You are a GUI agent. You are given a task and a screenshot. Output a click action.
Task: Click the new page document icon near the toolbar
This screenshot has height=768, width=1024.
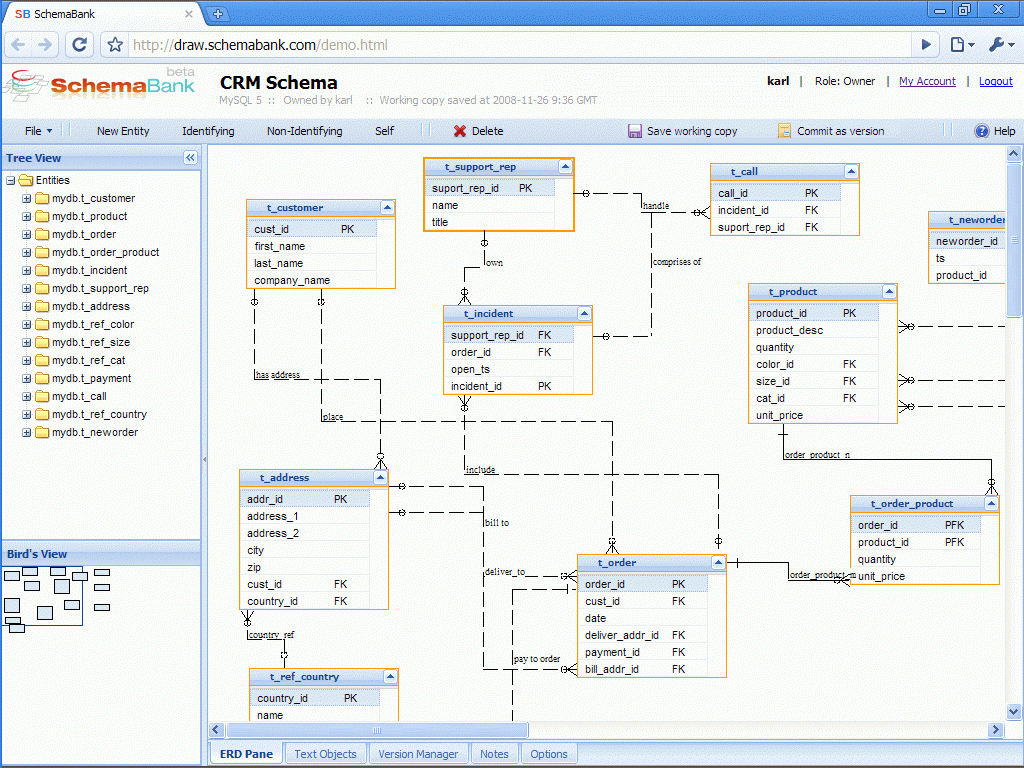(x=957, y=44)
